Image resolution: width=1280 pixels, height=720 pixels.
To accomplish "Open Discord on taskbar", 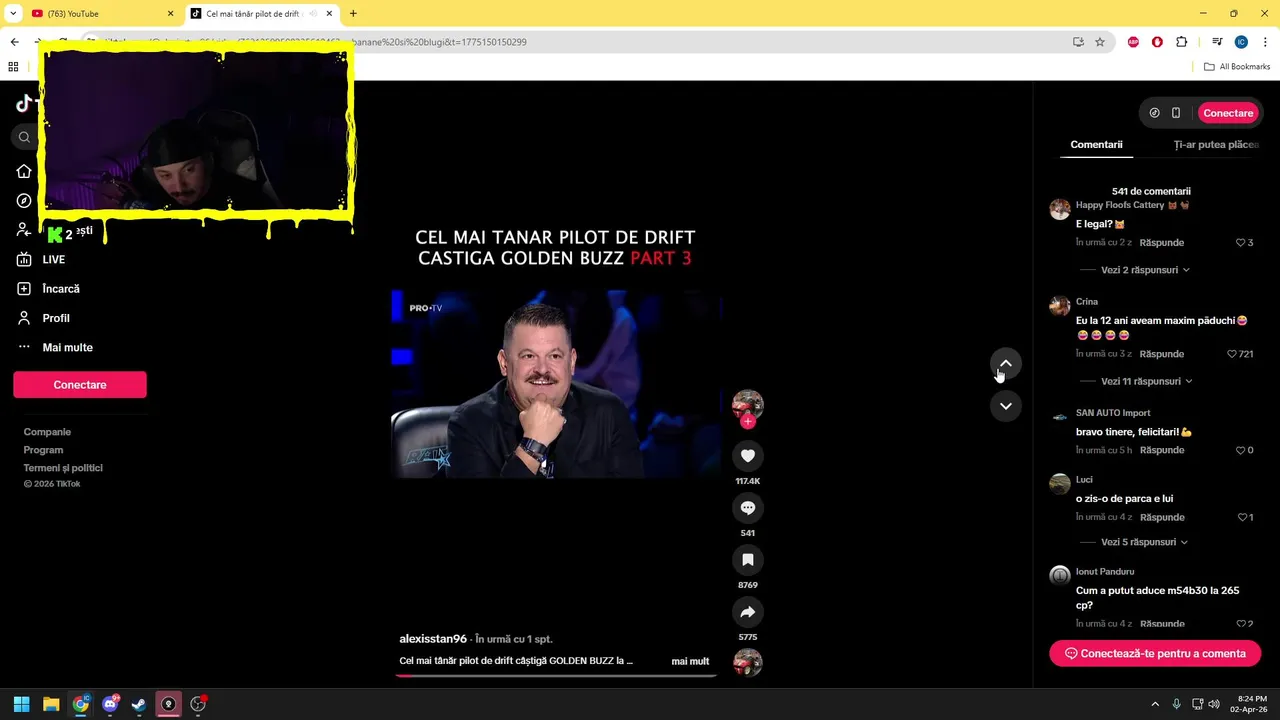I will (x=110, y=704).
